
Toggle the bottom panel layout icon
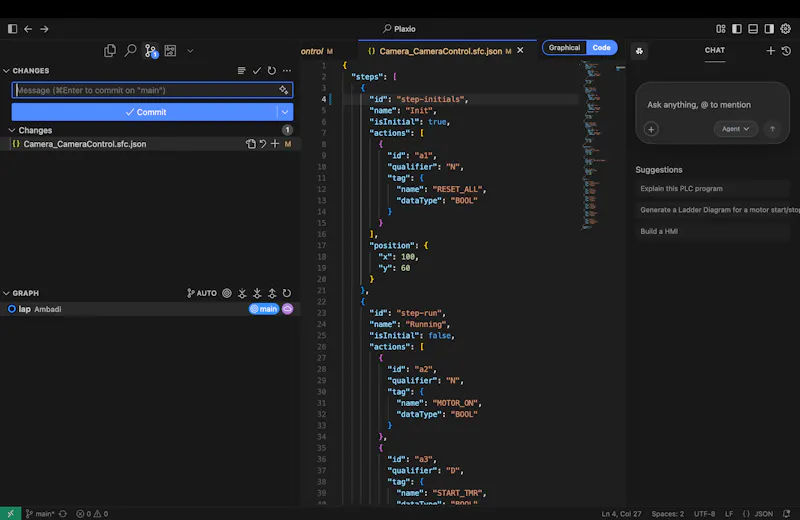[753, 29]
